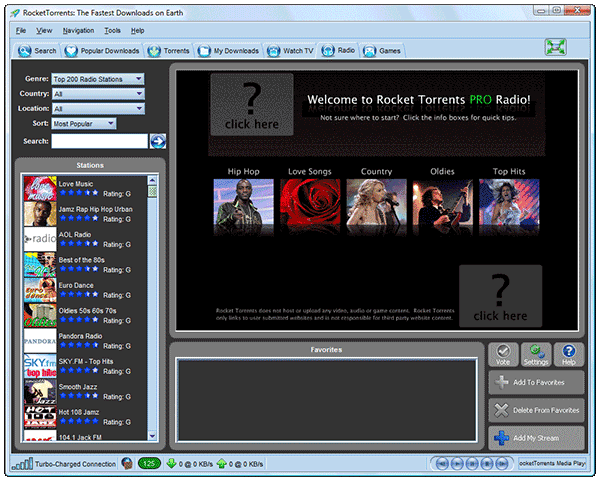Viewport: 600px width, 482px height.
Task: Open the Country dropdown list
Action: coord(98,94)
